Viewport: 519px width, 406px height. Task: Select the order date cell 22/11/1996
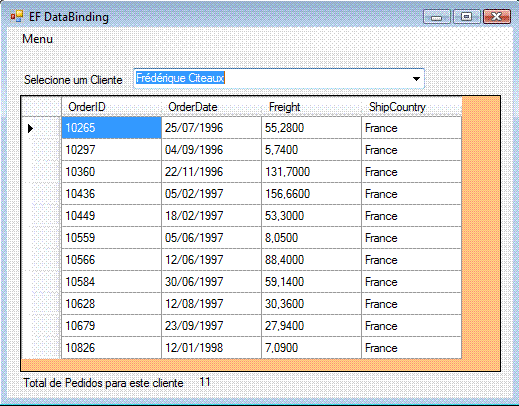211,172
